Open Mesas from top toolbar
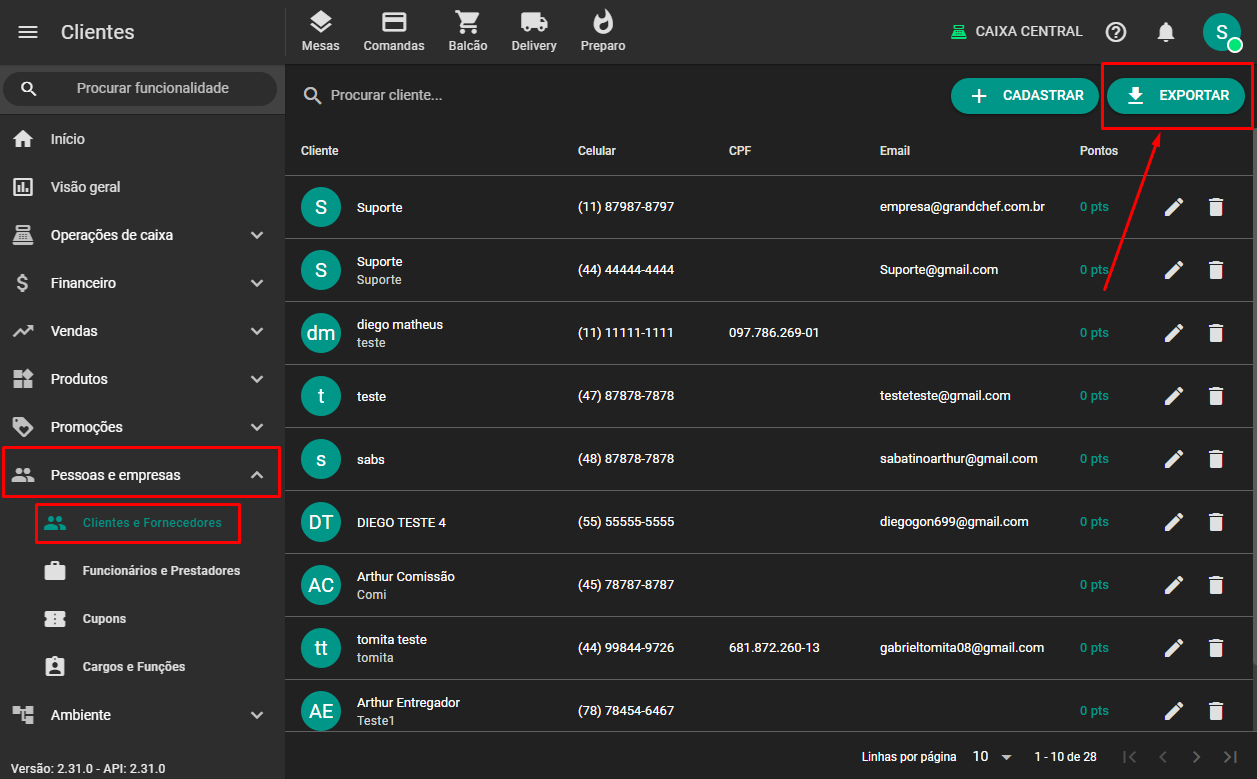The width and height of the screenshot is (1257, 779). click(320, 32)
